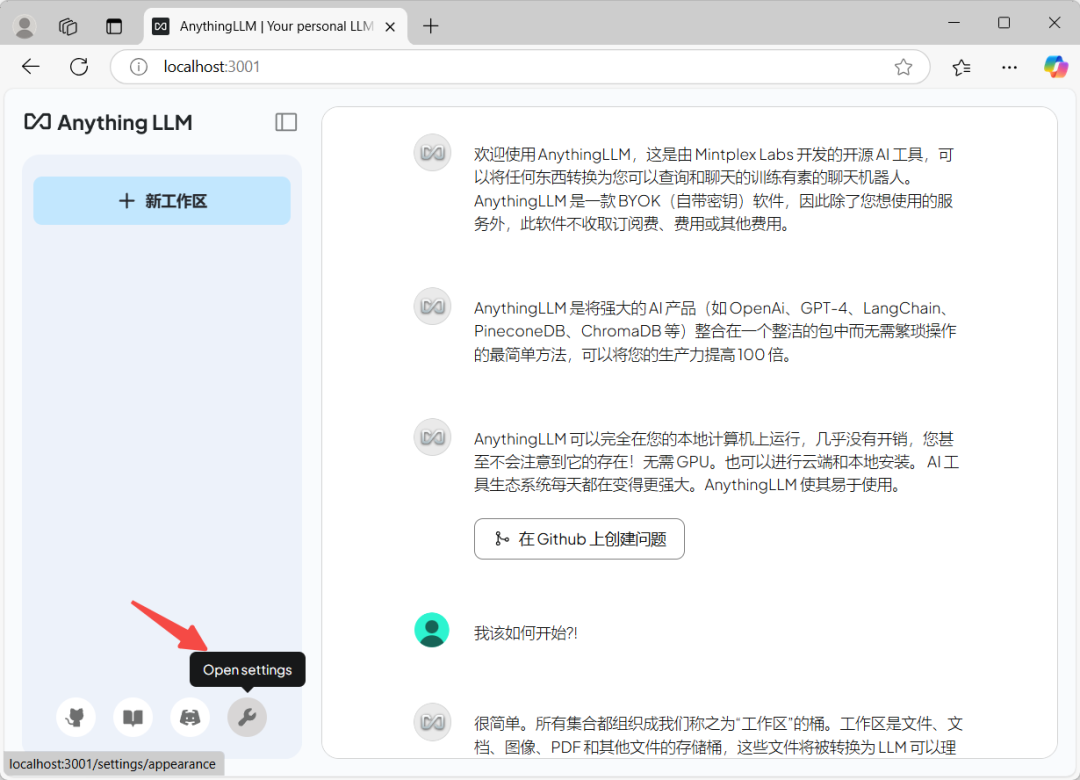Open Copilot in the browser toolbar

1055,67
